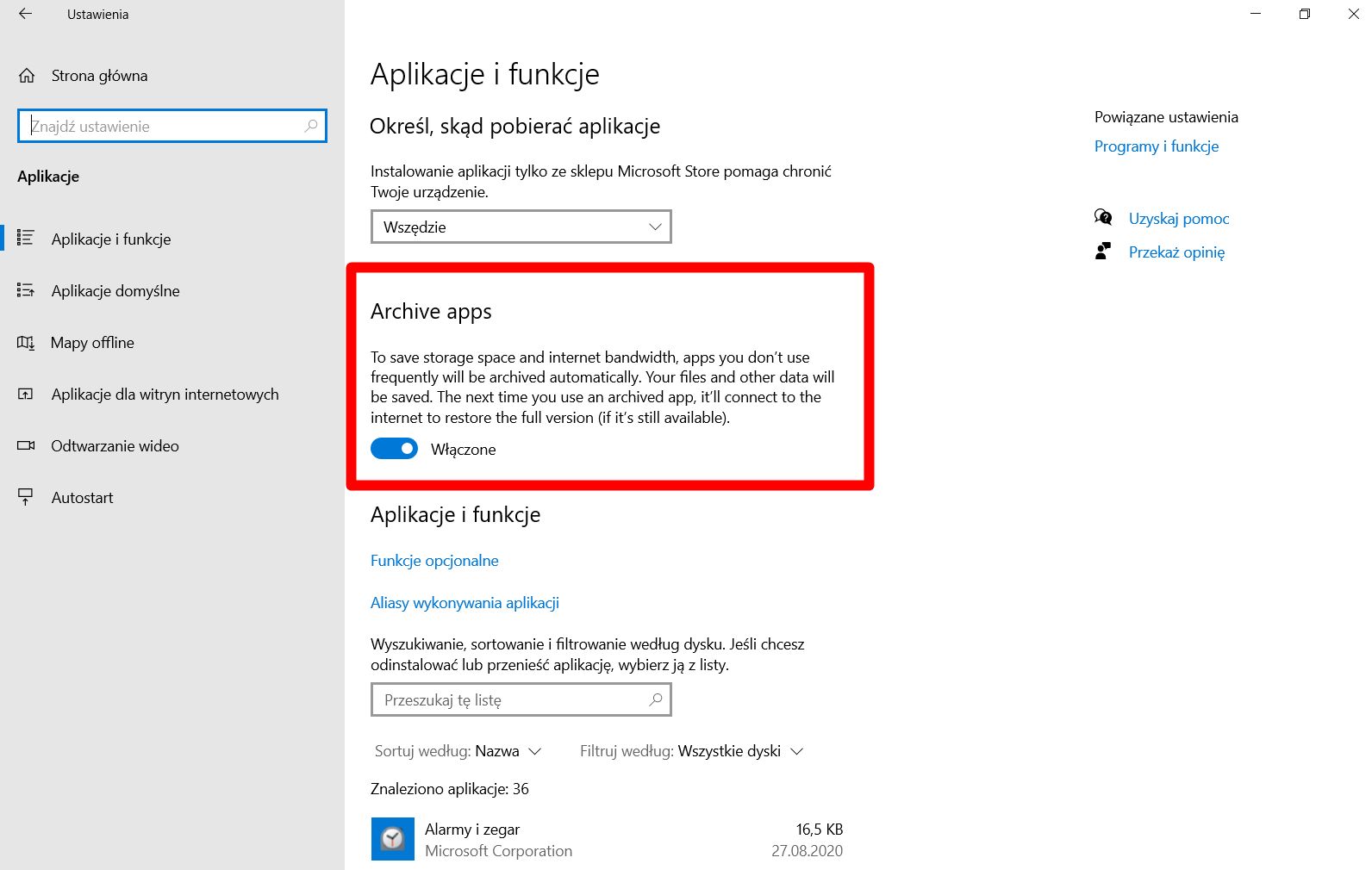Open the Sortuj według Nazwa dropdown
The image size is (1372, 870).
click(x=458, y=751)
